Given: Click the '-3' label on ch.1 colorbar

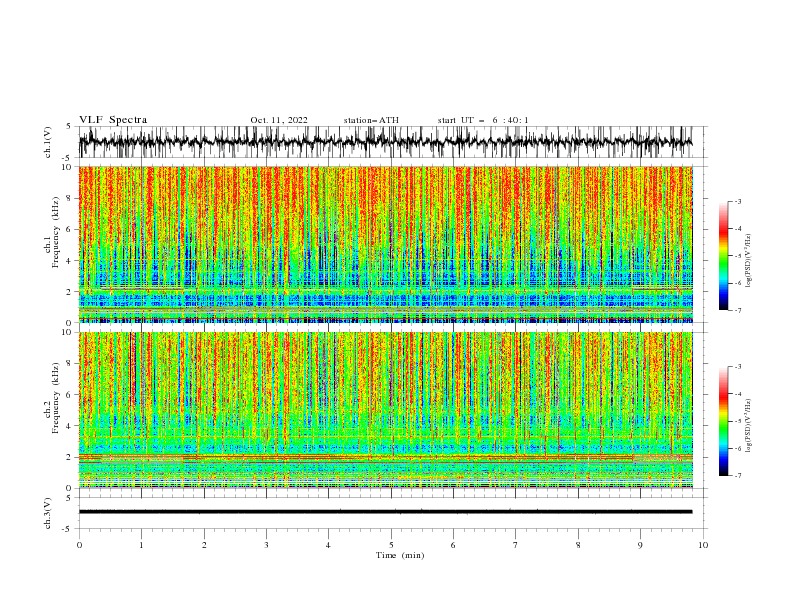Looking at the screenshot, I should pos(738,201).
